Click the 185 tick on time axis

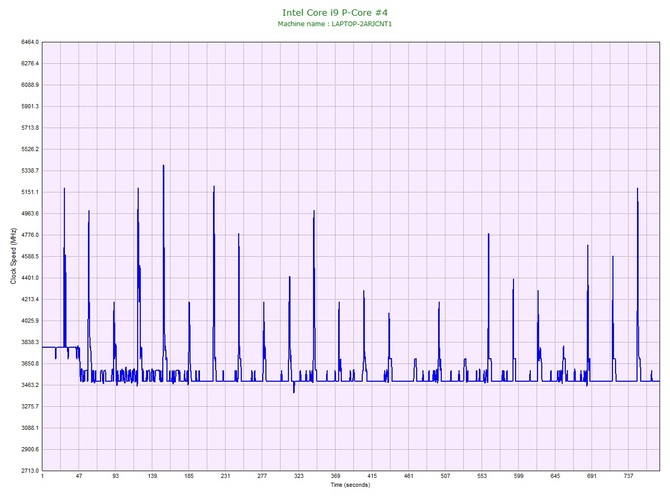189,476
